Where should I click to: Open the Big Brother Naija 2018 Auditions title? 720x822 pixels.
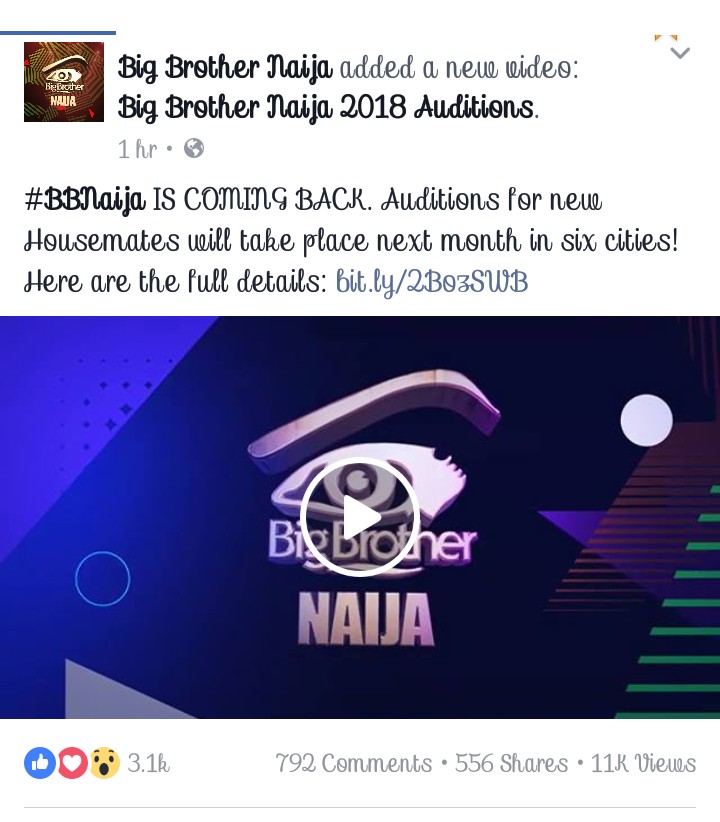(326, 108)
